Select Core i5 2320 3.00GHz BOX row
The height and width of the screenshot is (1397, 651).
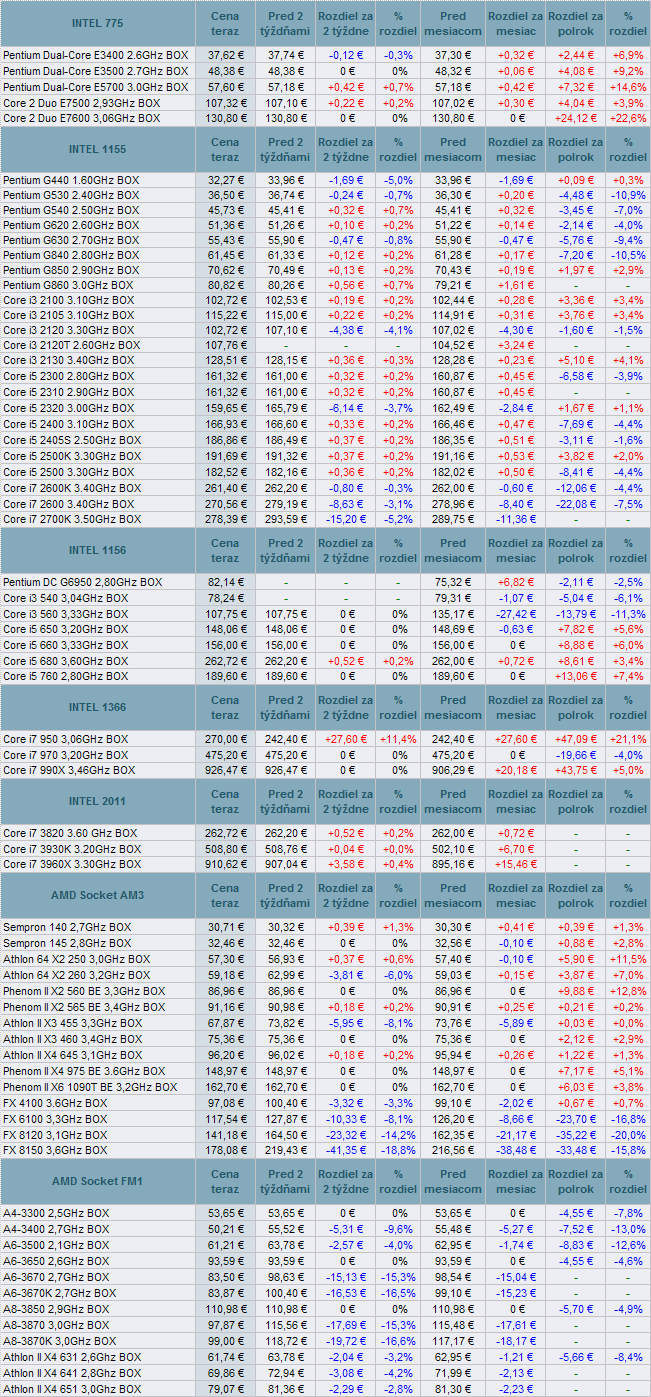pos(325,408)
